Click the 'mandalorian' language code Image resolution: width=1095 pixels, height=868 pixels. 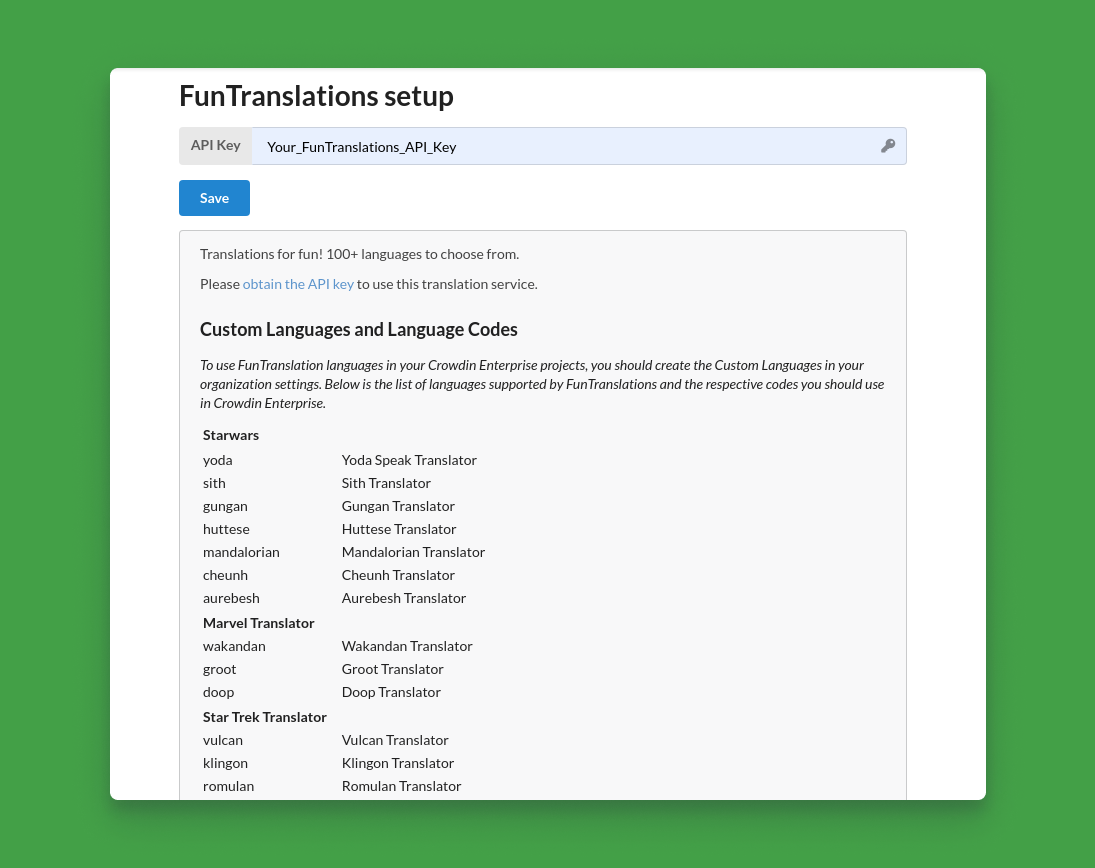tap(241, 552)
